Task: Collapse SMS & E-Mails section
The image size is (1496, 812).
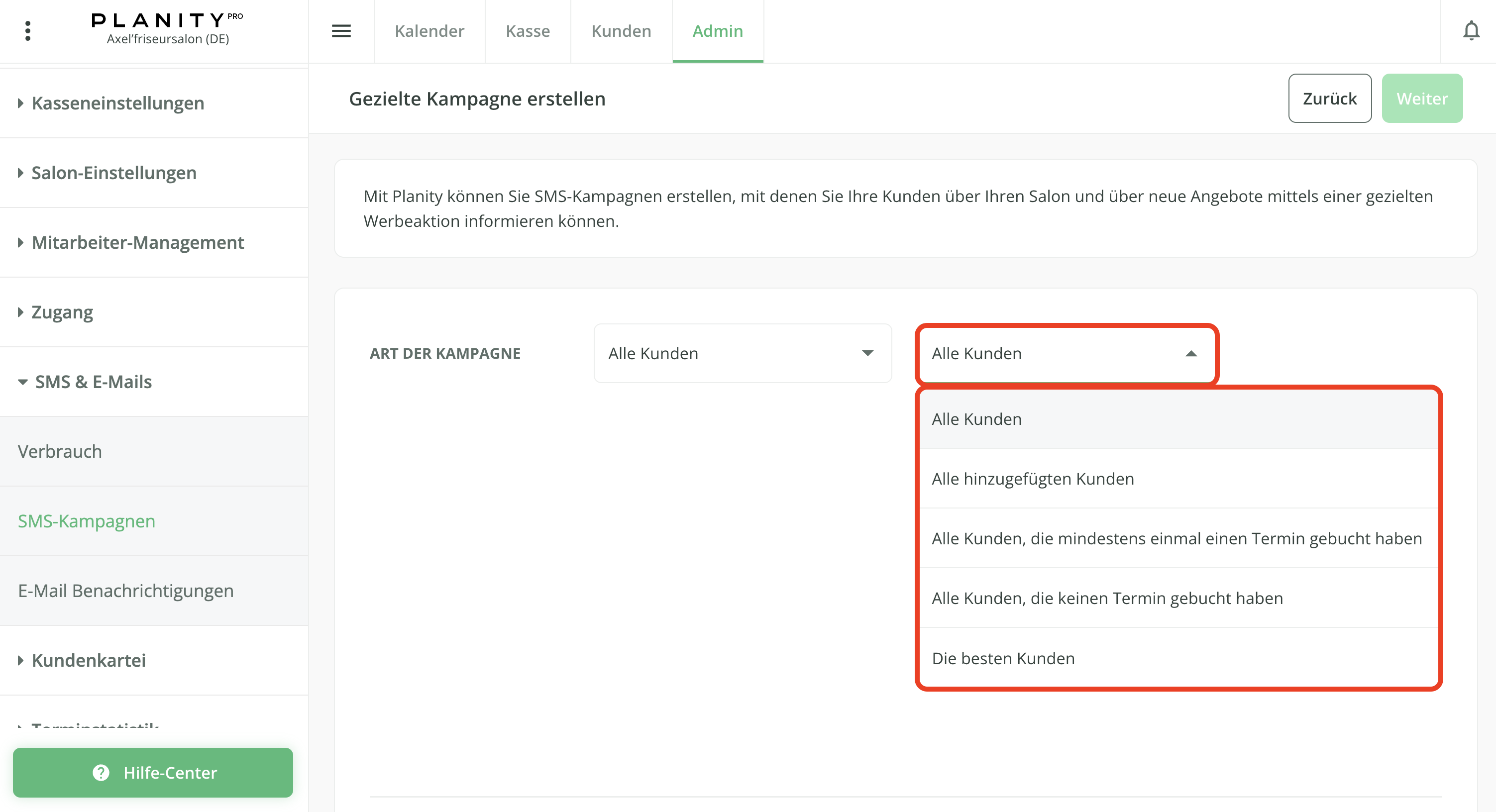Action: click(93, 382)
